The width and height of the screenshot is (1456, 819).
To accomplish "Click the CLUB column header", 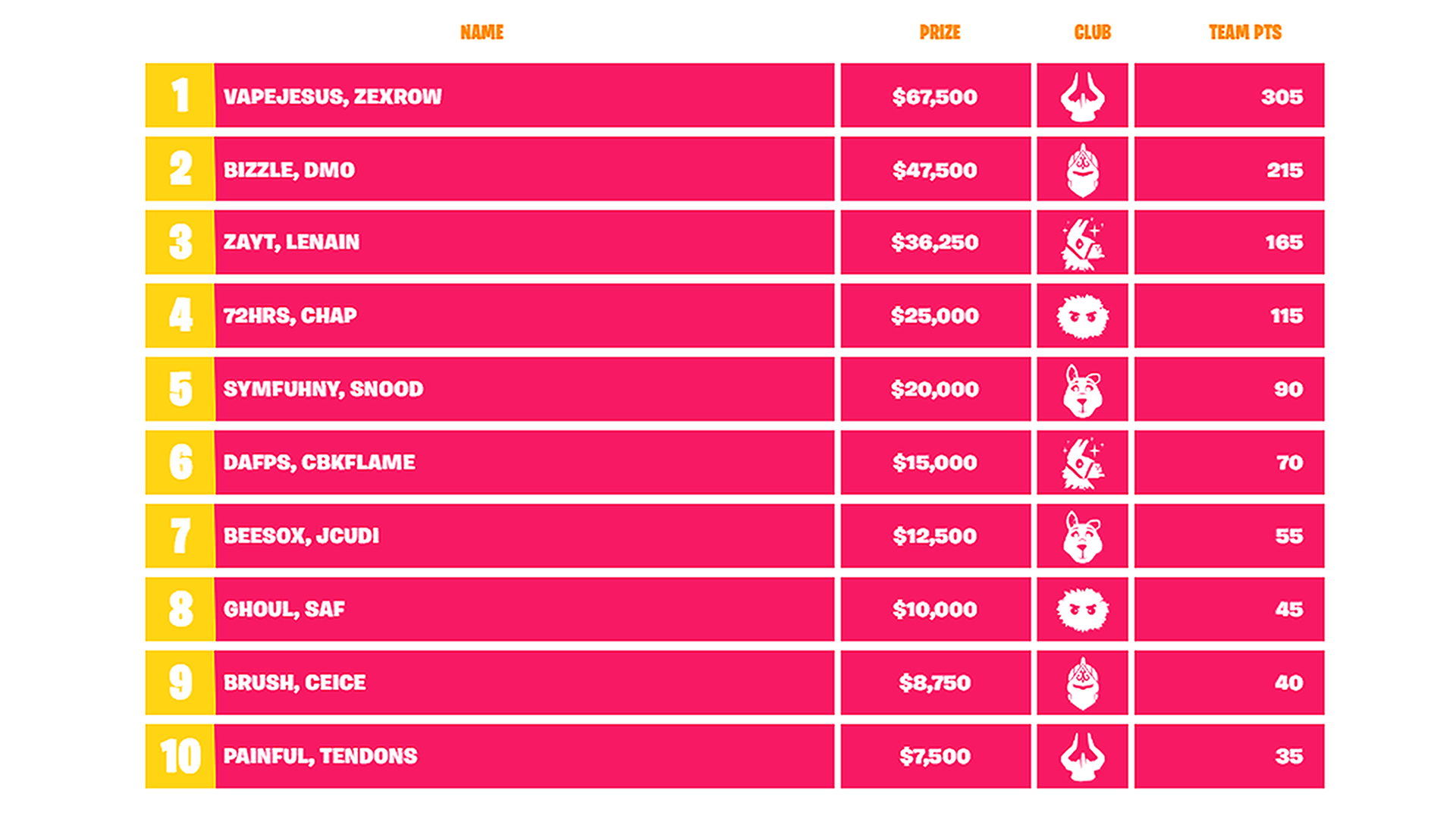I will point(1092,33).
